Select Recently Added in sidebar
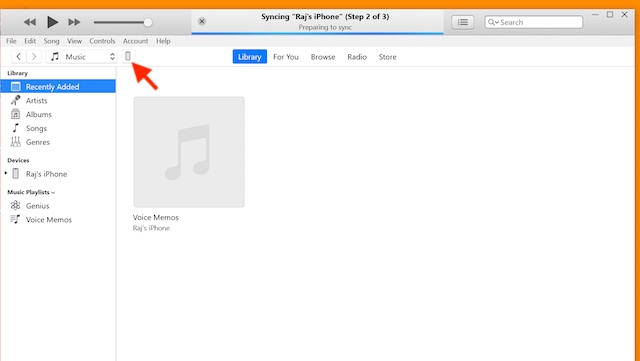This screenshot has width=640, height=361. [x=58, y=87]
